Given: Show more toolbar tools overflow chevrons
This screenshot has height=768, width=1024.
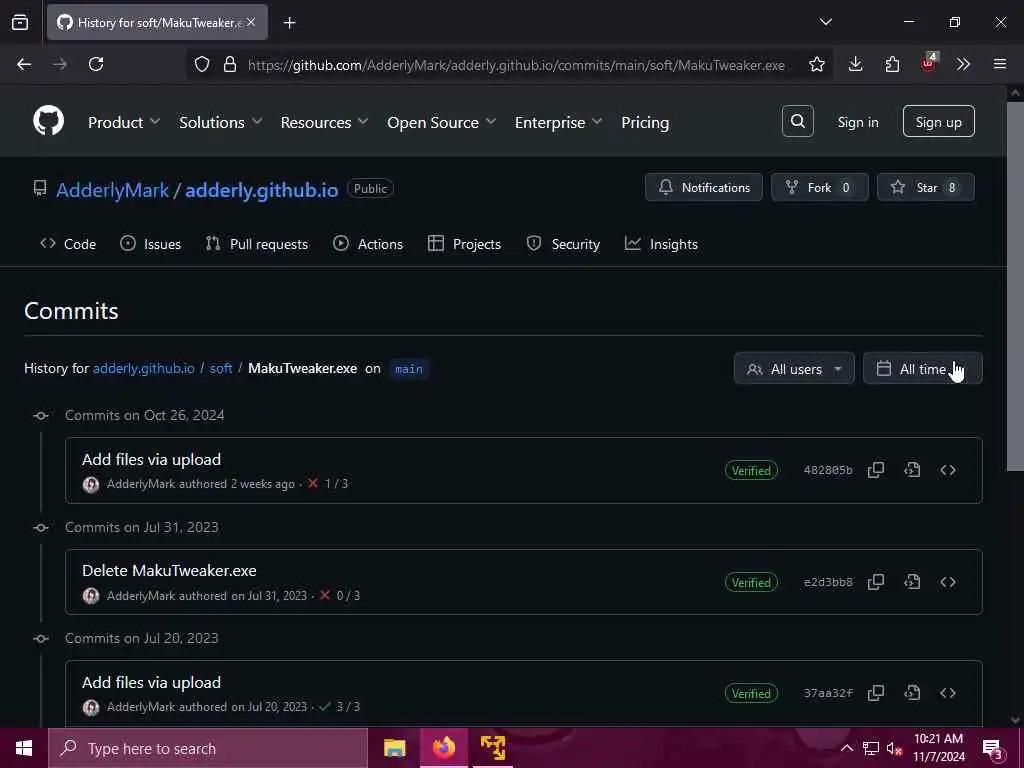Looking at the screenshot, I should [x=963, y=64].
